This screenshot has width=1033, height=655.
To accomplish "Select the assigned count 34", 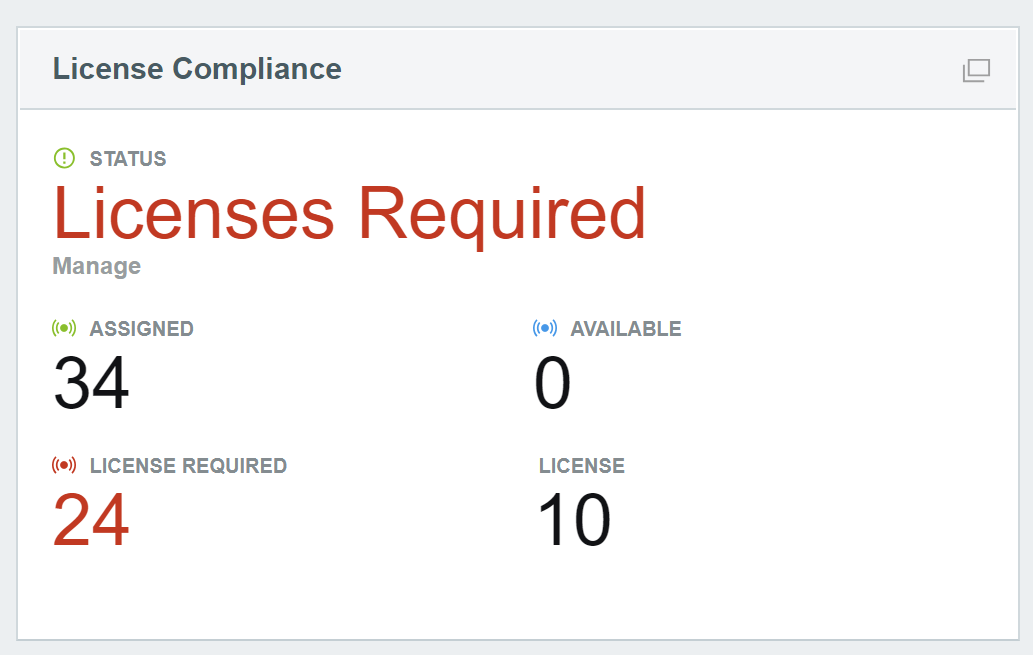I will click(x=91, y=383).
